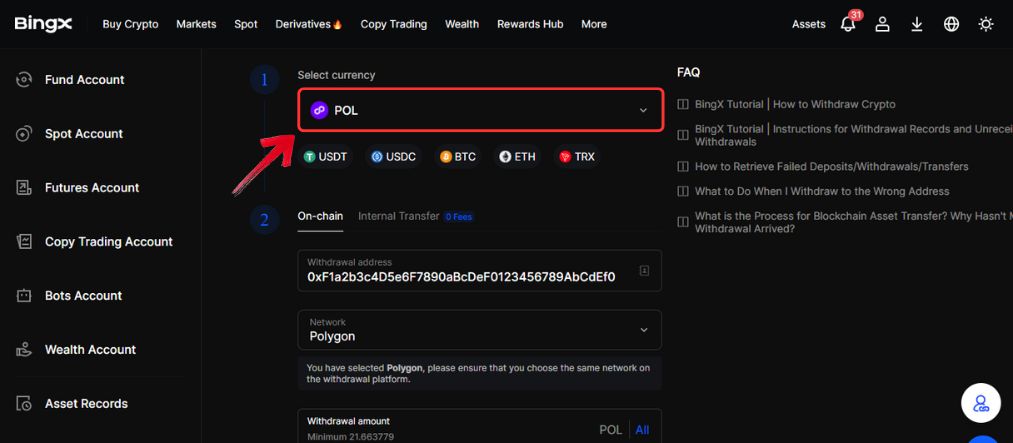Select the BTC quick currency chip
Viewport: 1013px width, 443px height.
click(x=458, y=157)
